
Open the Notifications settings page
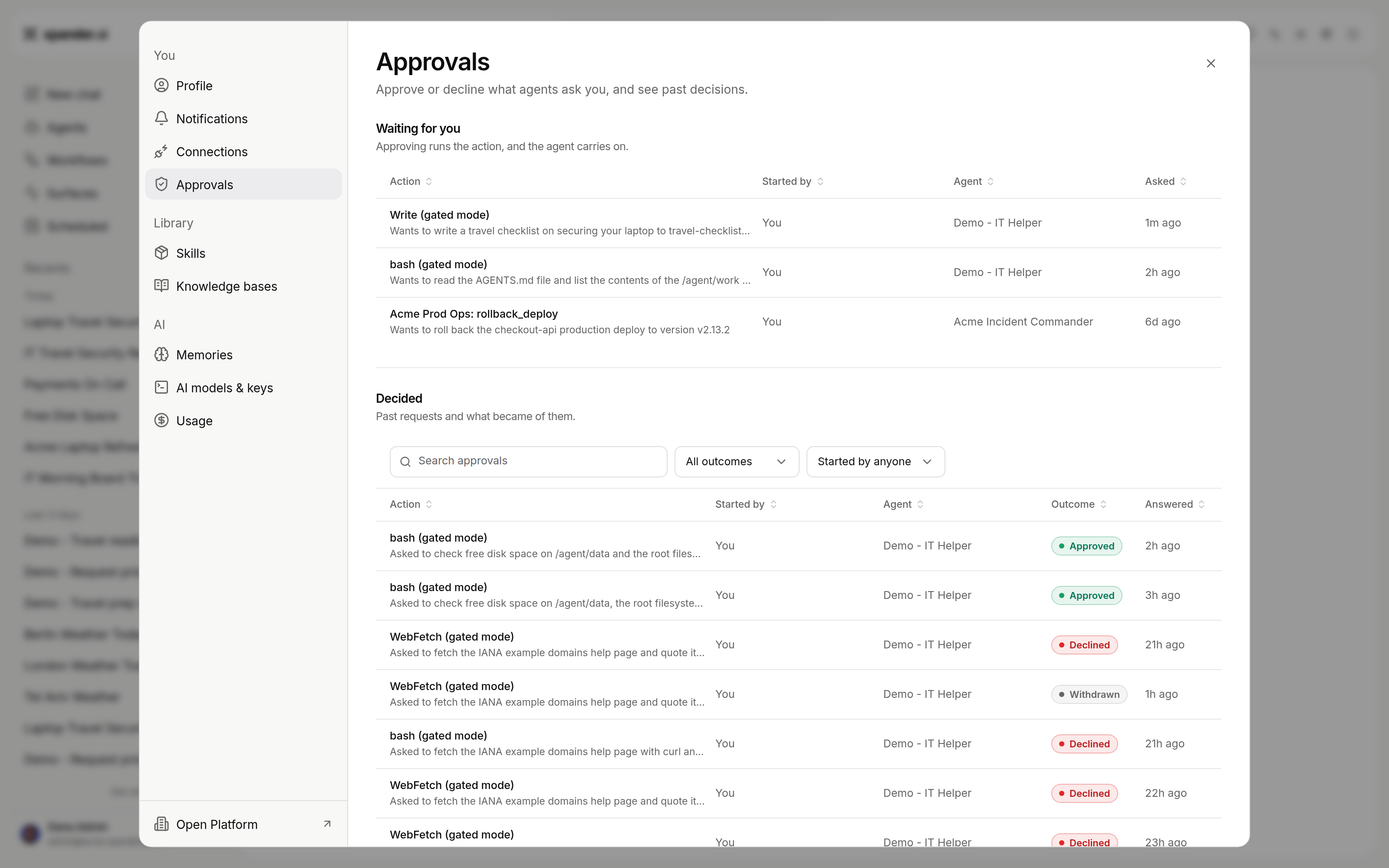pos(244,119)
